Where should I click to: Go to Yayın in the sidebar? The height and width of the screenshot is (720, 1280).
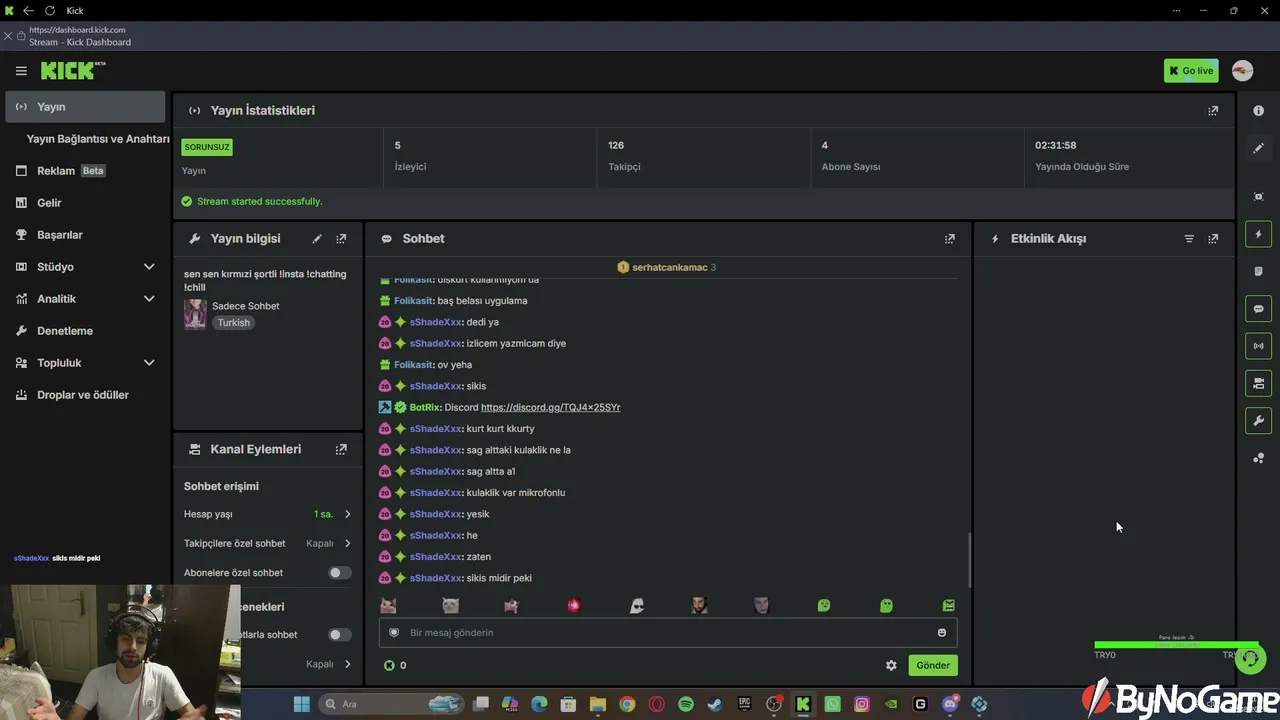tap(85, 107)
